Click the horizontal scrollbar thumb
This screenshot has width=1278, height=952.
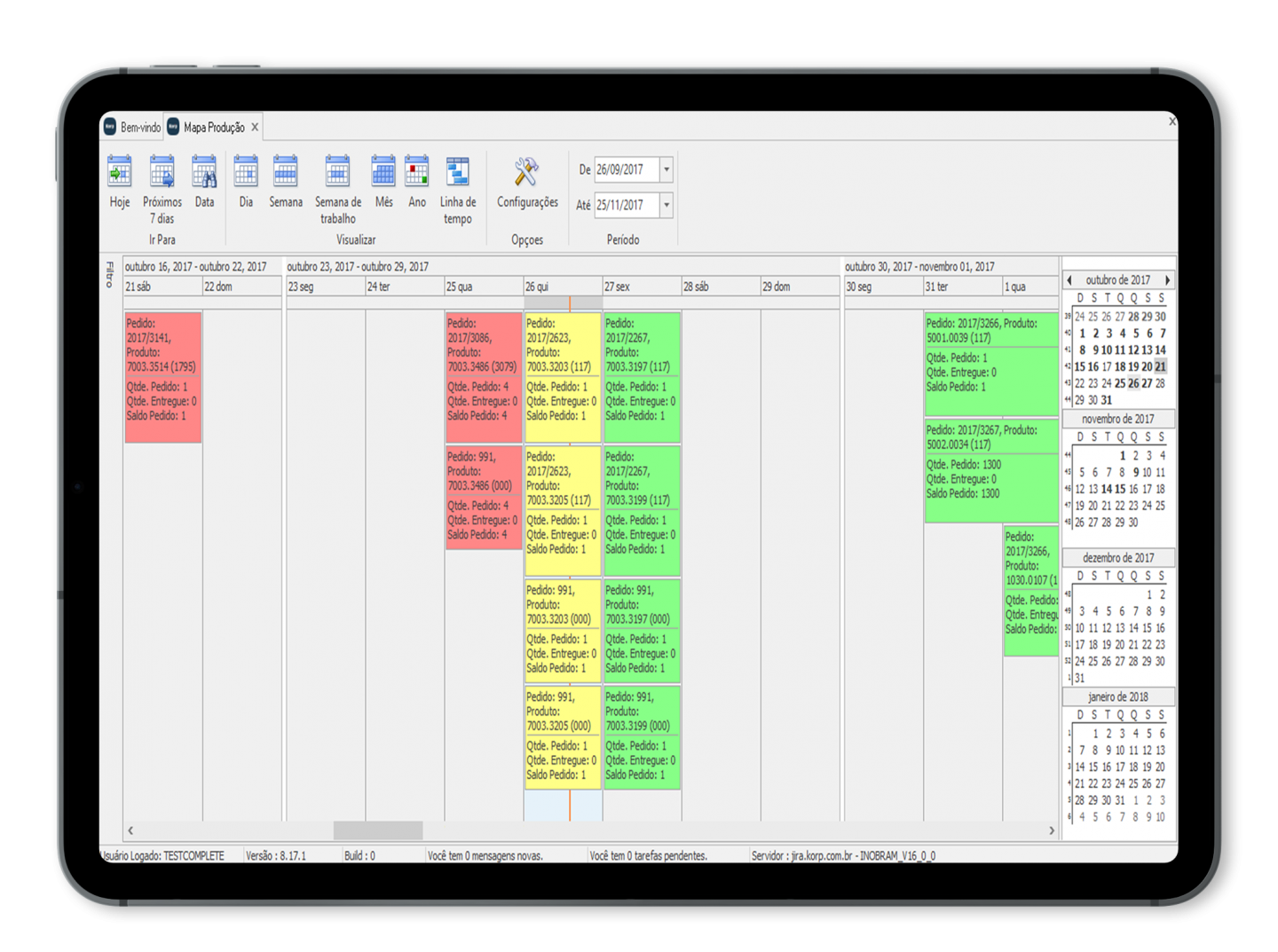pos(378,830)
